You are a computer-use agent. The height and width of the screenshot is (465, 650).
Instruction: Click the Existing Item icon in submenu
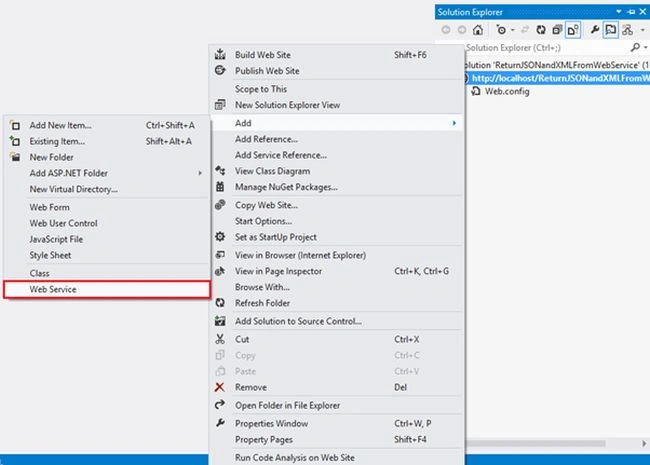point(15,141)
